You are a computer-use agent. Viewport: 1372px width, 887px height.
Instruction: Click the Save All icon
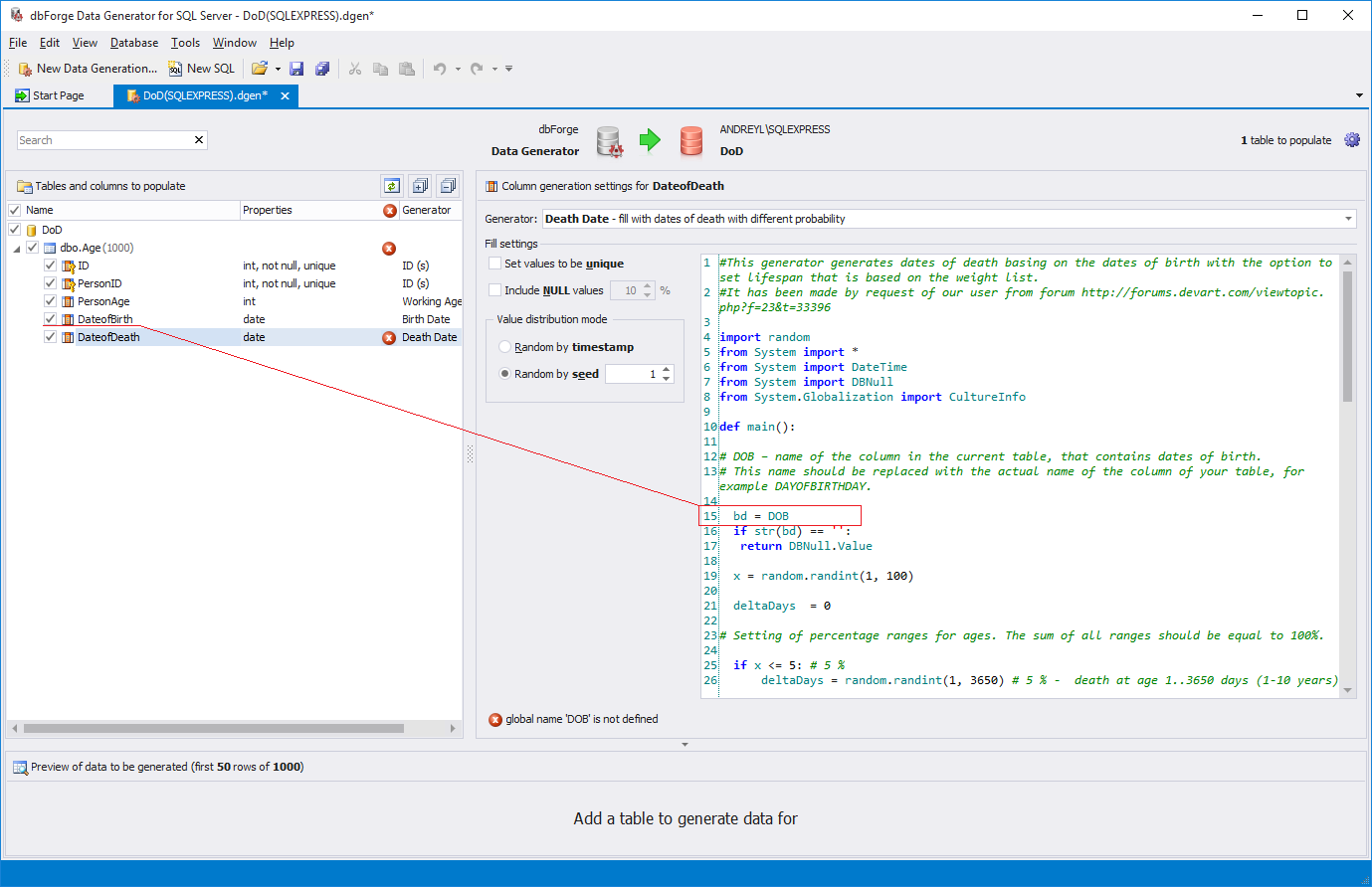pos(322,69)
